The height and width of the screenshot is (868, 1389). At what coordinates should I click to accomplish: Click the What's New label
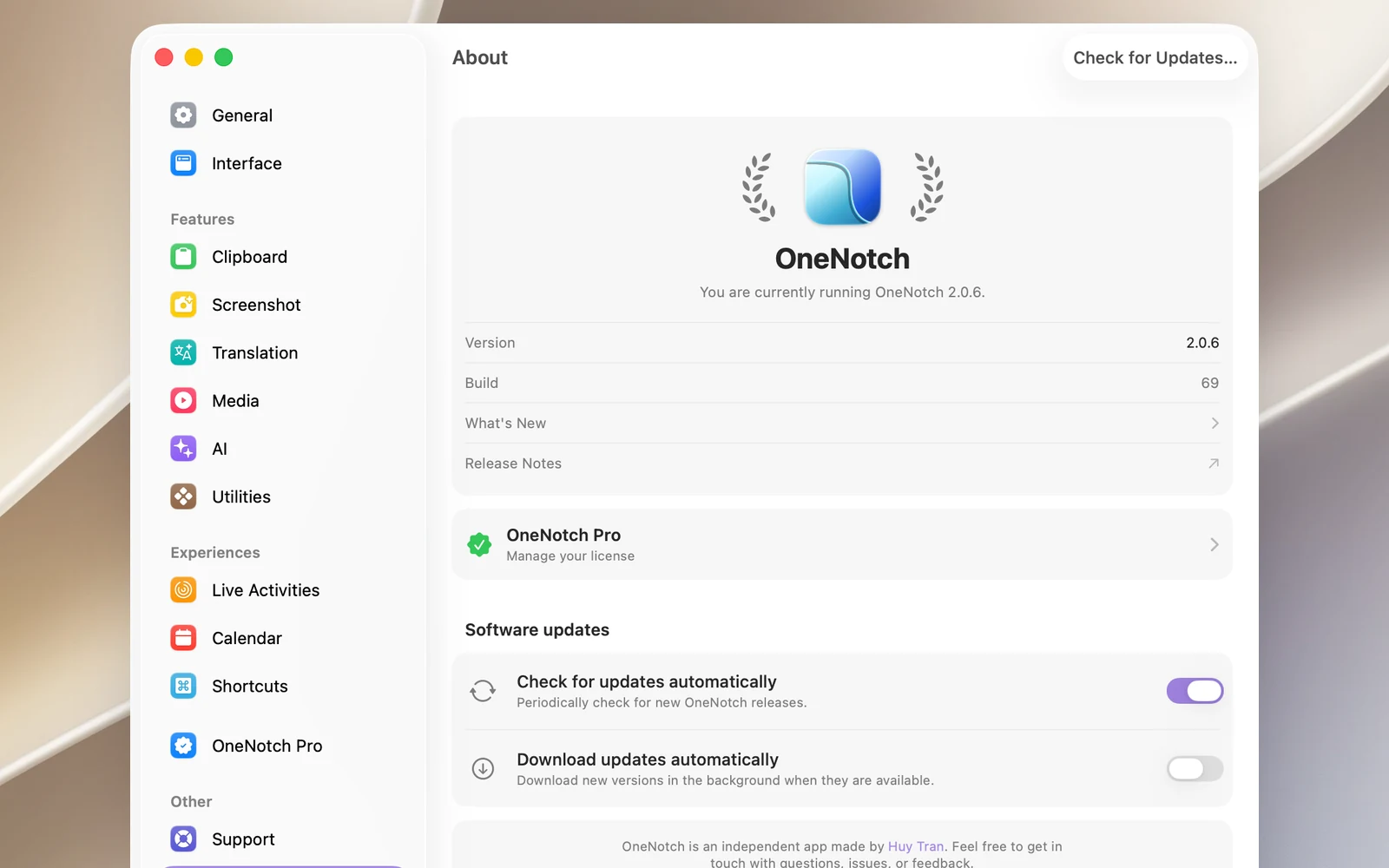coord(505,423)
